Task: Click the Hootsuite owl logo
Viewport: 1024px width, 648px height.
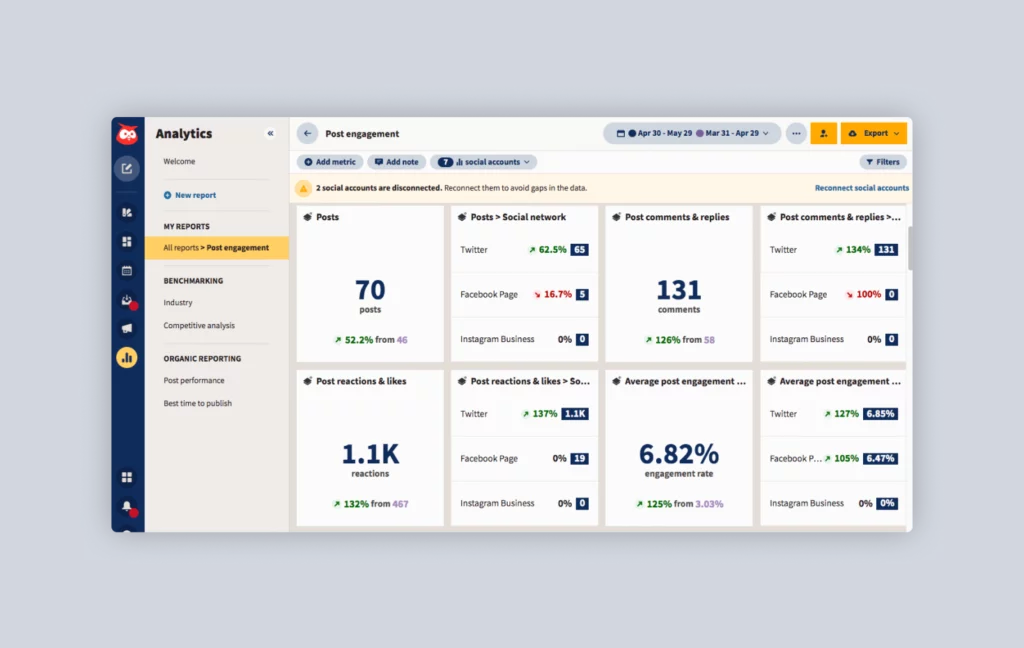Action: click(127, 135)
